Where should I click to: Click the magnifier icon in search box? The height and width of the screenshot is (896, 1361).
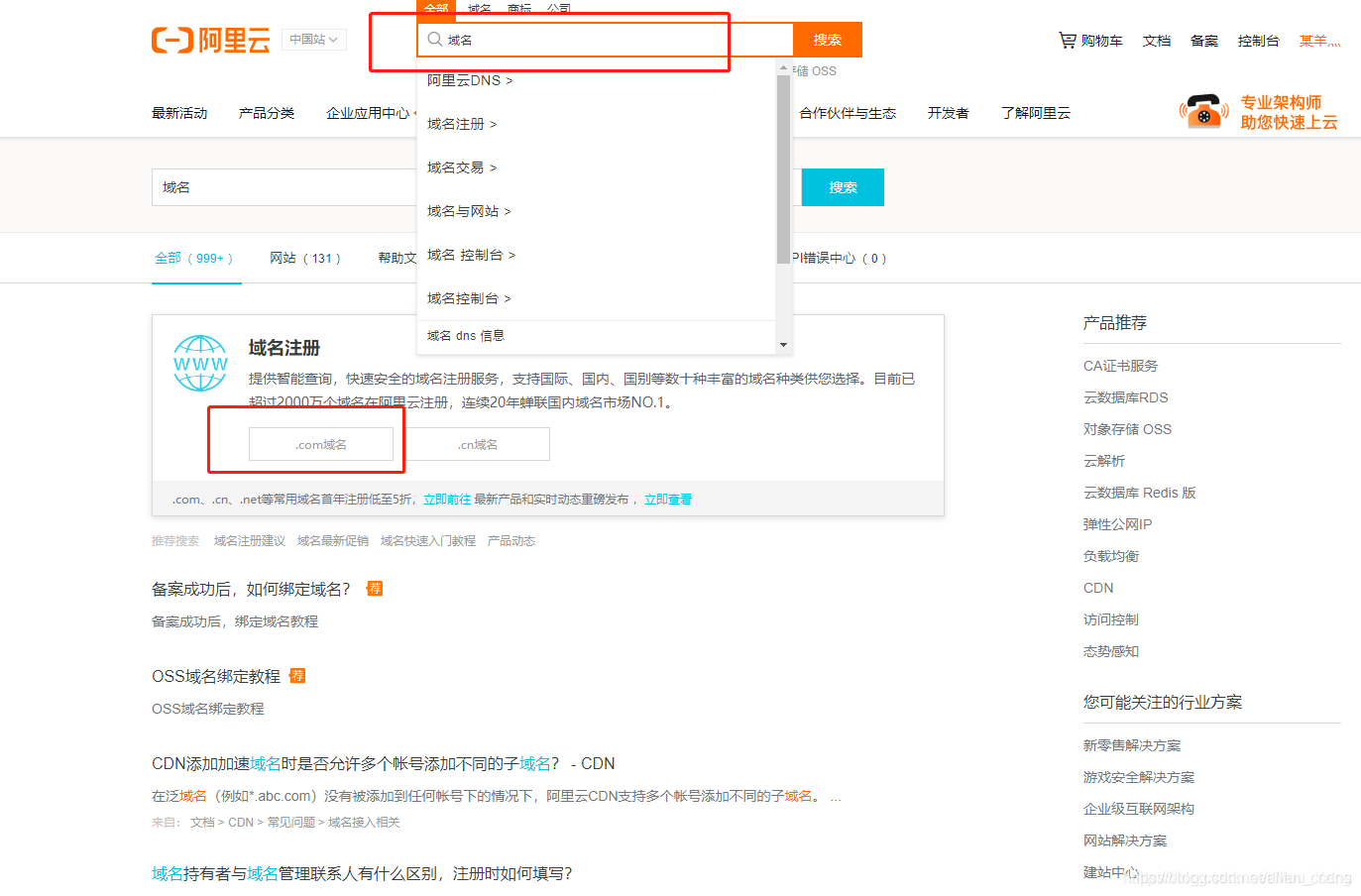click(435, 40)
